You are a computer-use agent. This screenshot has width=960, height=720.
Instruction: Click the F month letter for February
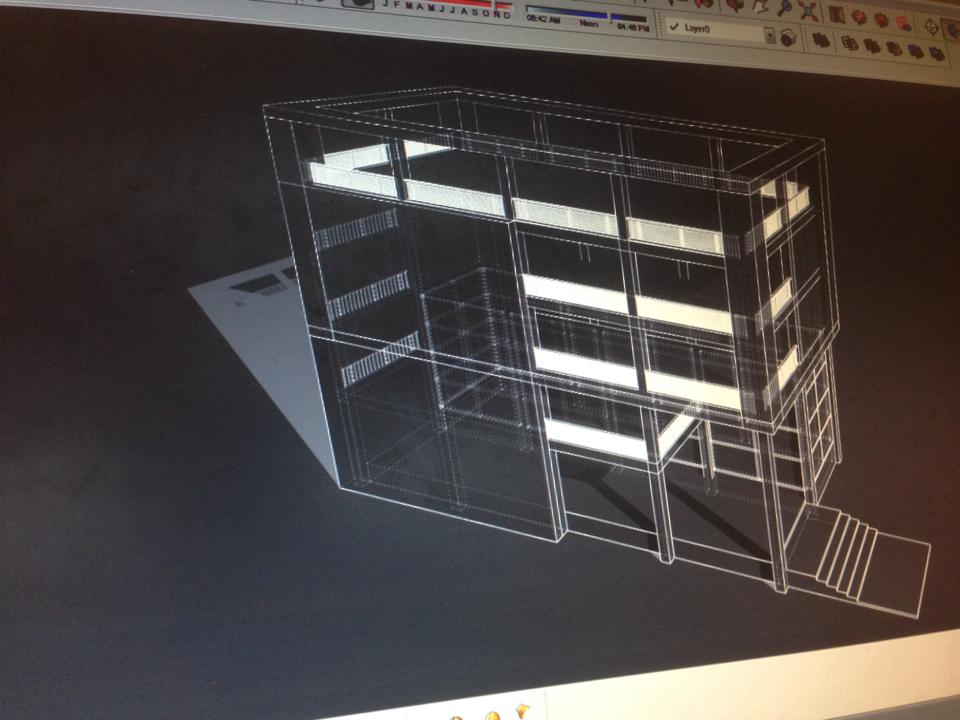(396, 4)
